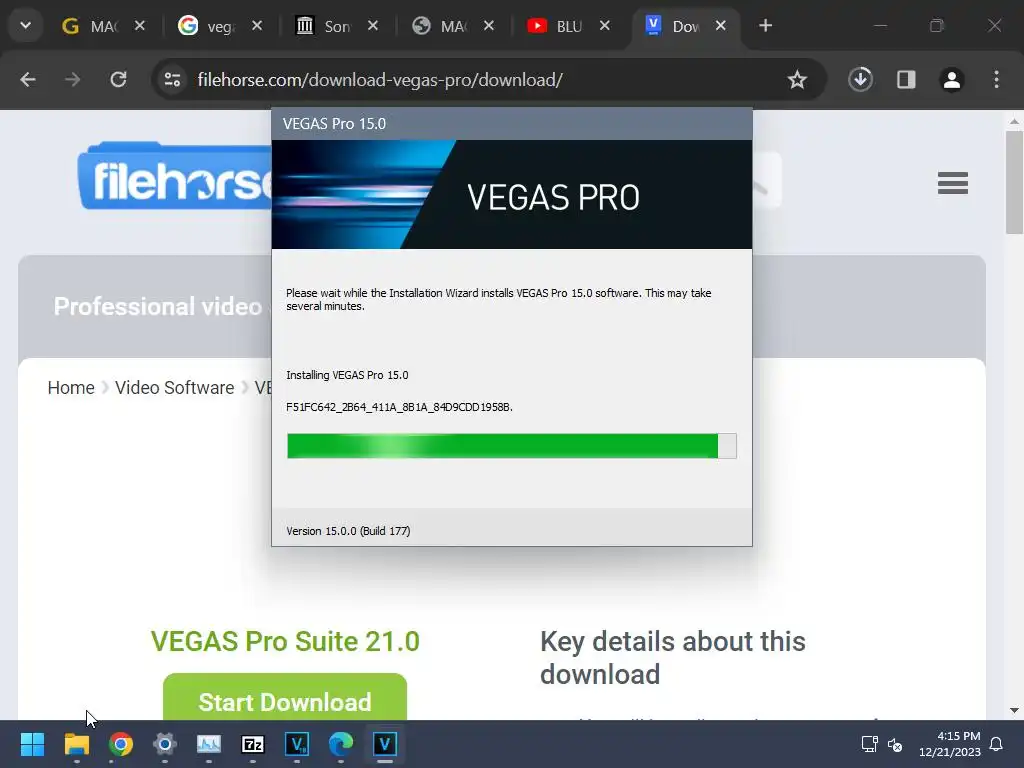Open the Windows Start menu
The width and height of the screenshot is (1024, 768).
click(x=32, y=744)
